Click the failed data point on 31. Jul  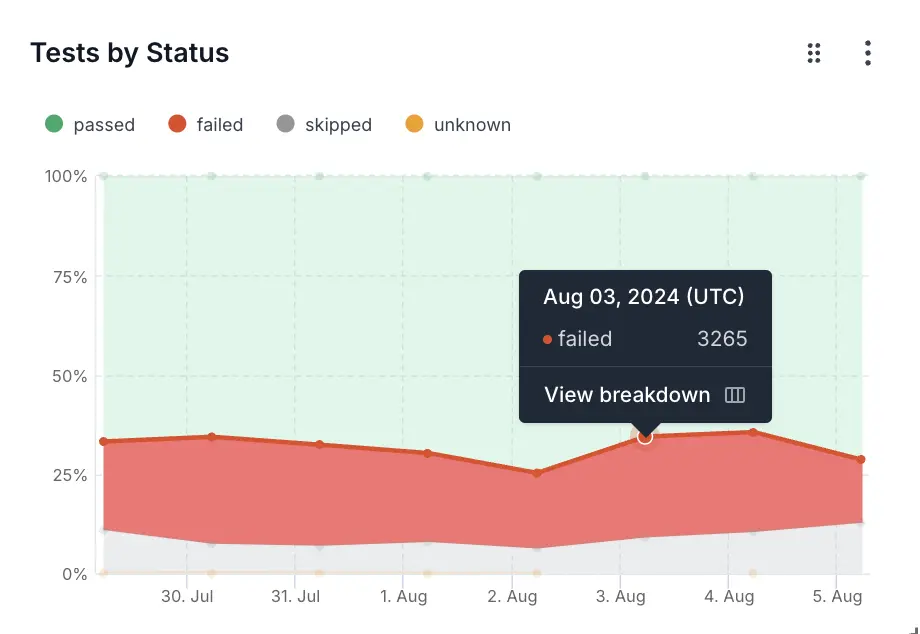[x=320, y=445]
